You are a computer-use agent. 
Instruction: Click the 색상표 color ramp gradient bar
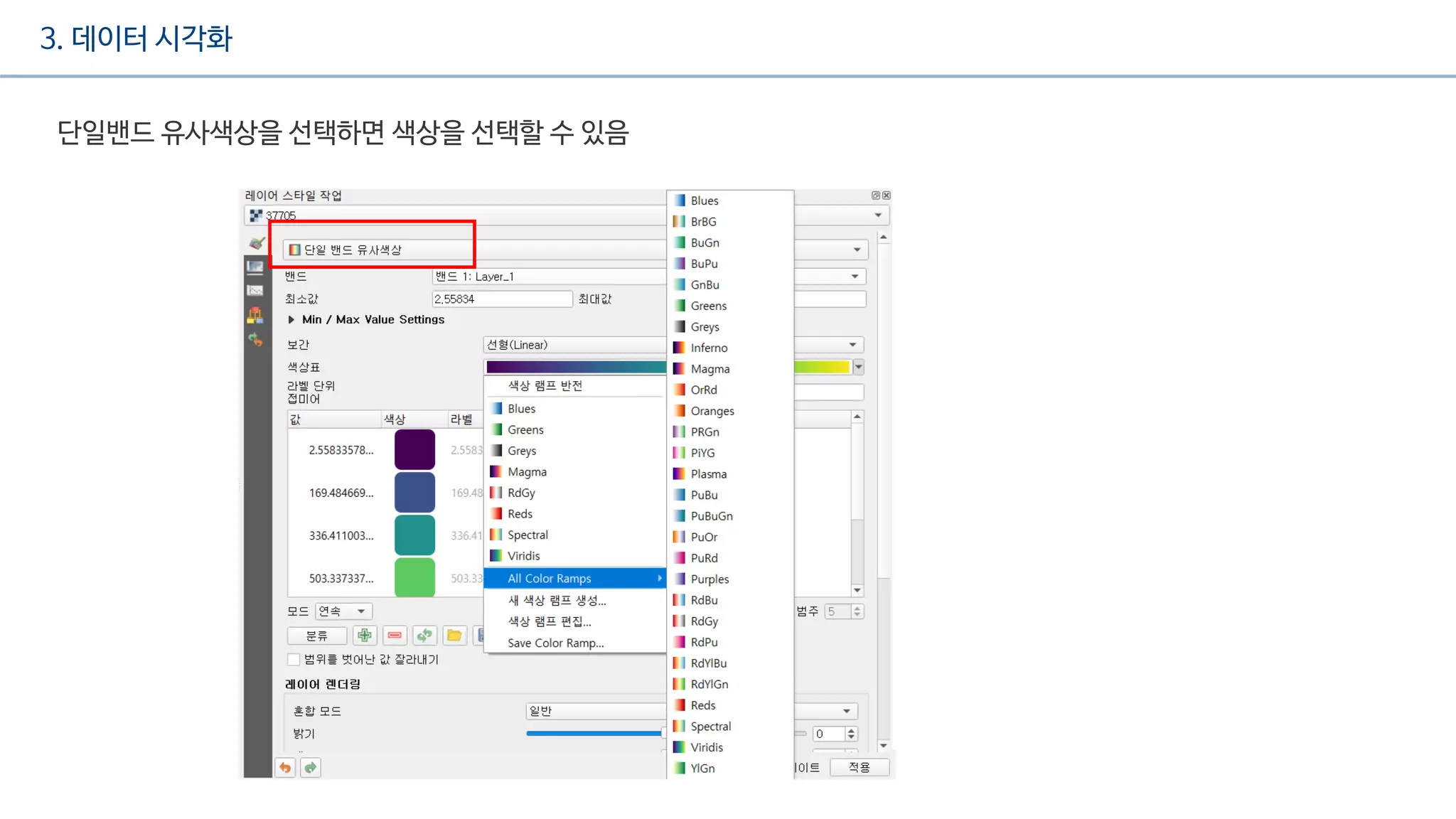pos(668,367)
